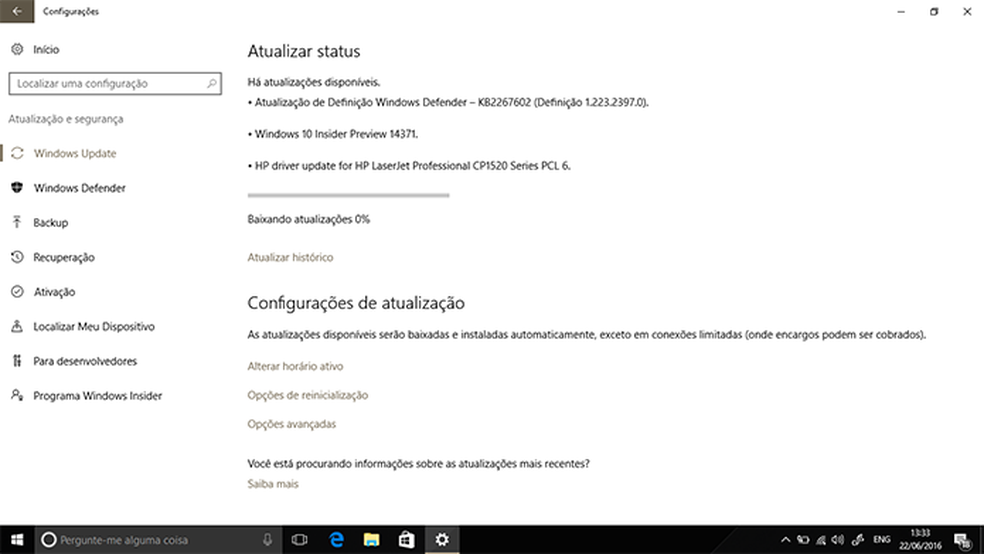Click the Ativação checkmark circle icon
984x554 pixels.
click(x=17, y=291)
